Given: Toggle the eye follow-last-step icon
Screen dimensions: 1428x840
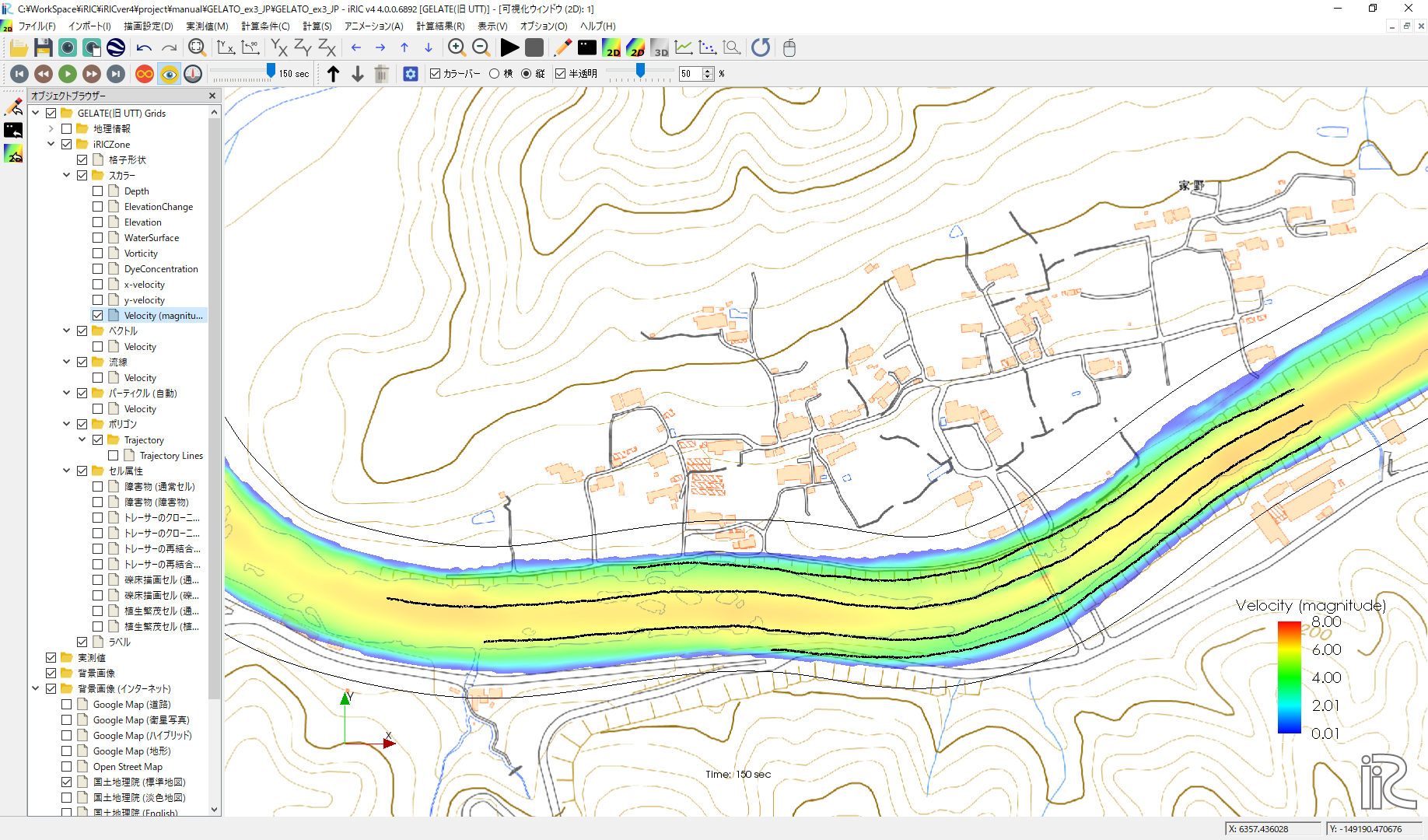Looking at the screenshot, I should pyautogui.click(x=169, y=74).
